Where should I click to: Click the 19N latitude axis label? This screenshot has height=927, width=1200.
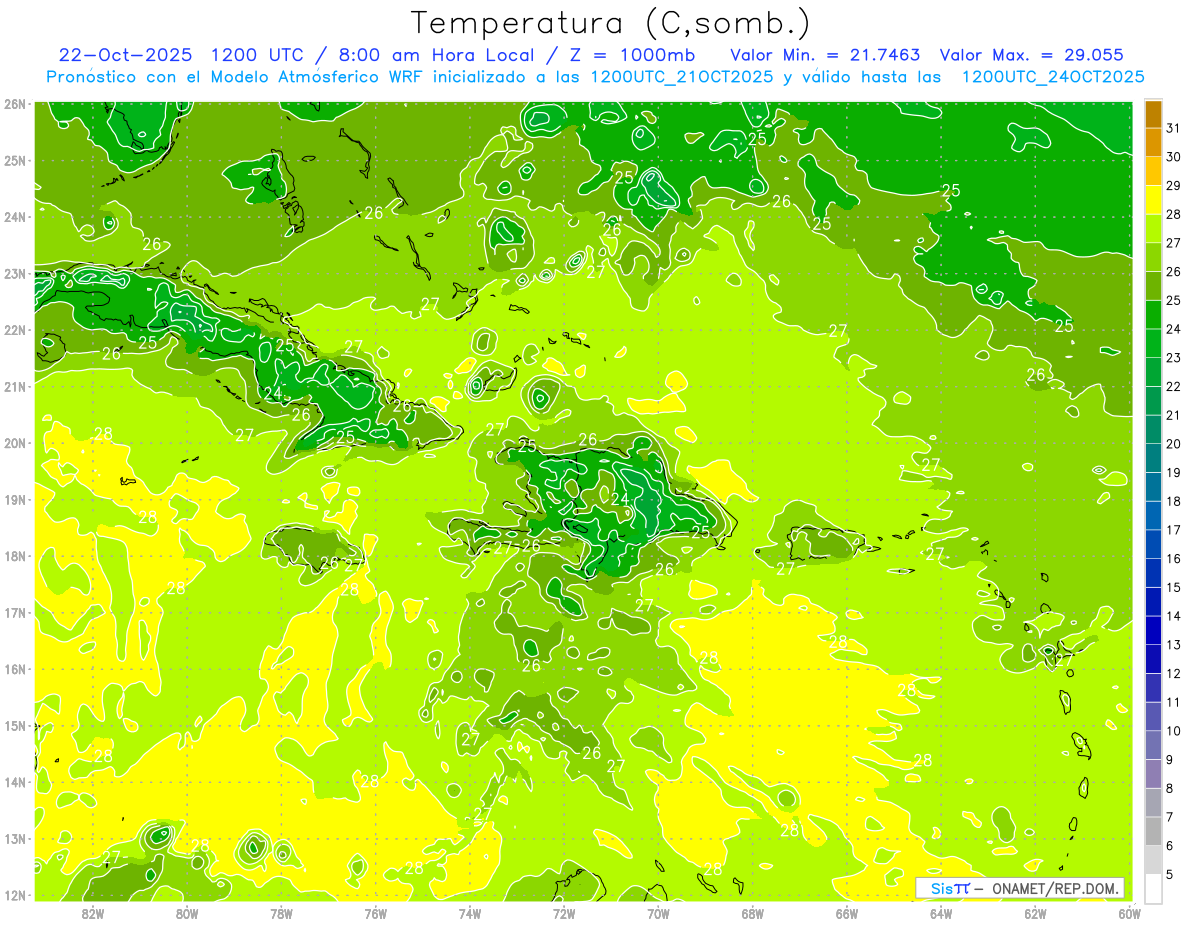tap(15, 500)
